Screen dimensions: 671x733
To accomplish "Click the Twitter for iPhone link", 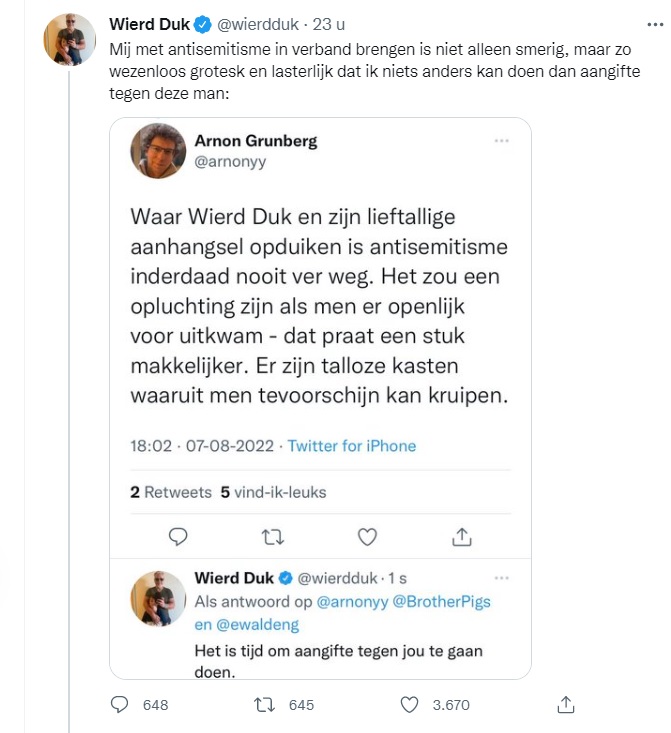I will click(352, 446).
